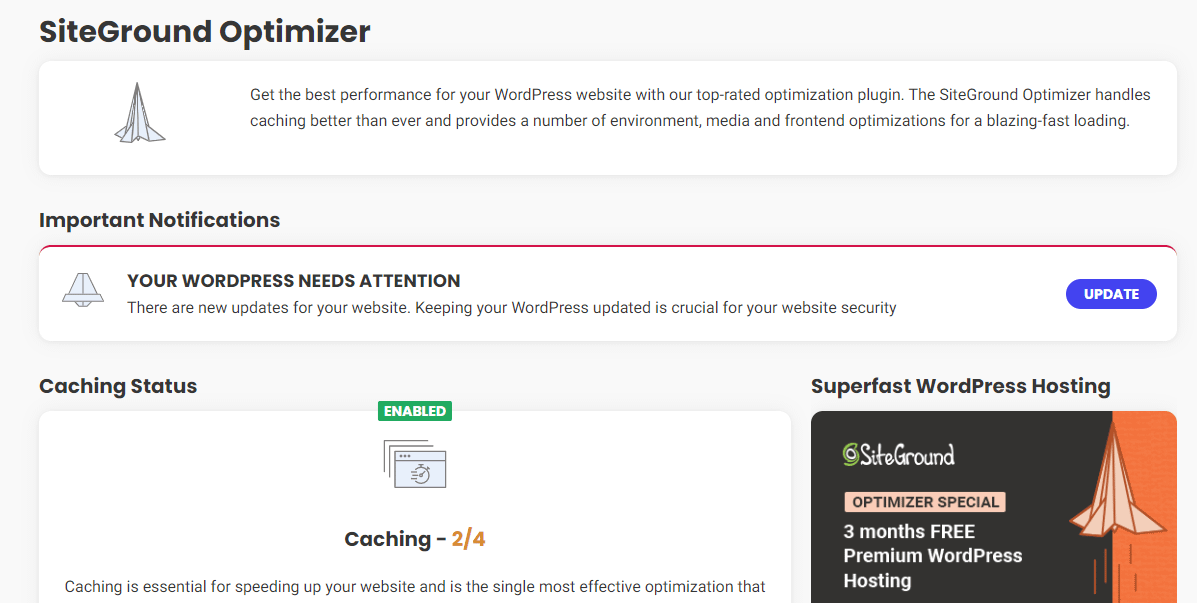1197x603 pixels.
Task: Click the OPTIMIZER SPECIAL badge
Action: click(x=924, y=501)
